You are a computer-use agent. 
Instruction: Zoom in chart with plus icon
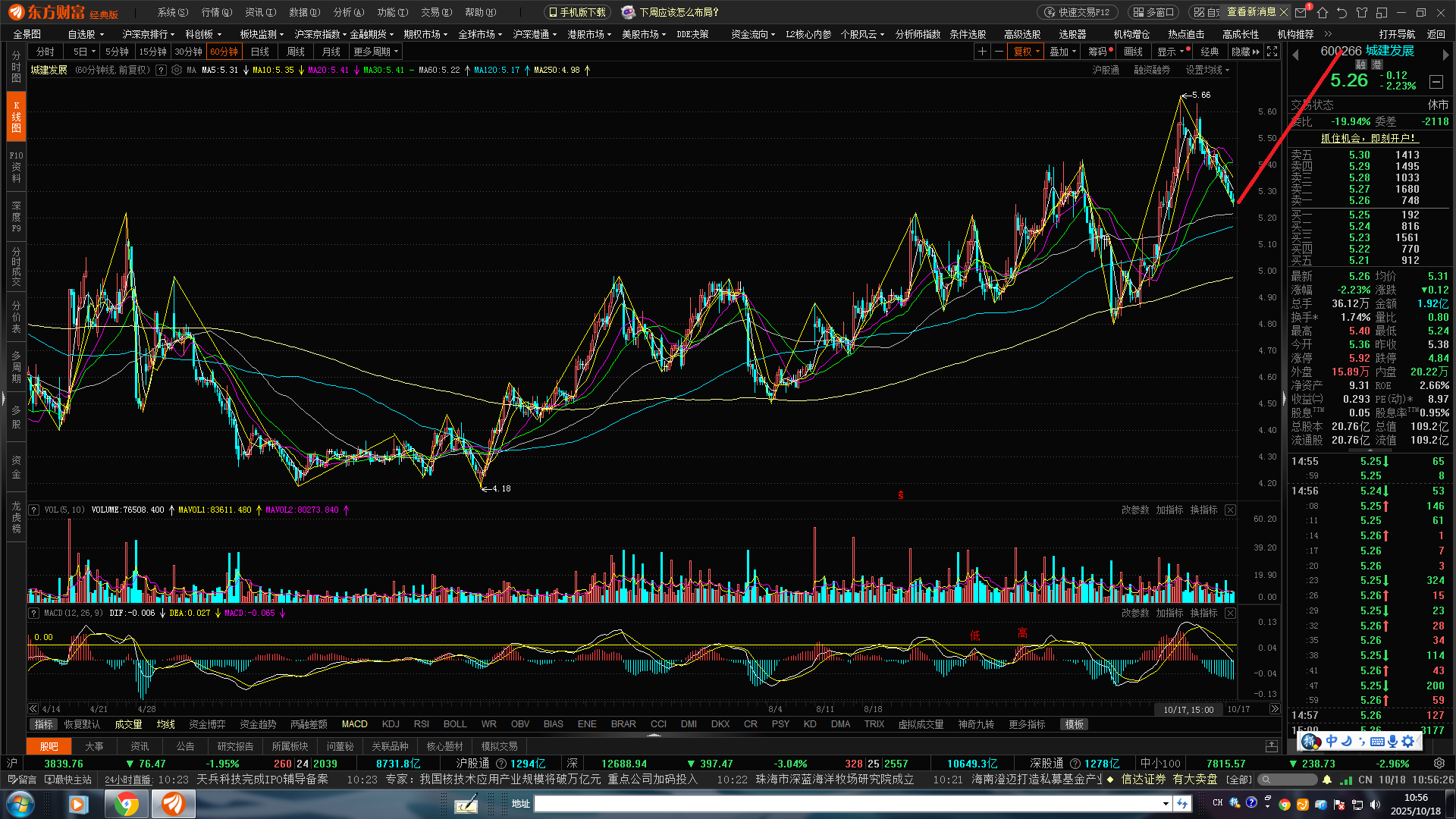[x=982, y=52]
